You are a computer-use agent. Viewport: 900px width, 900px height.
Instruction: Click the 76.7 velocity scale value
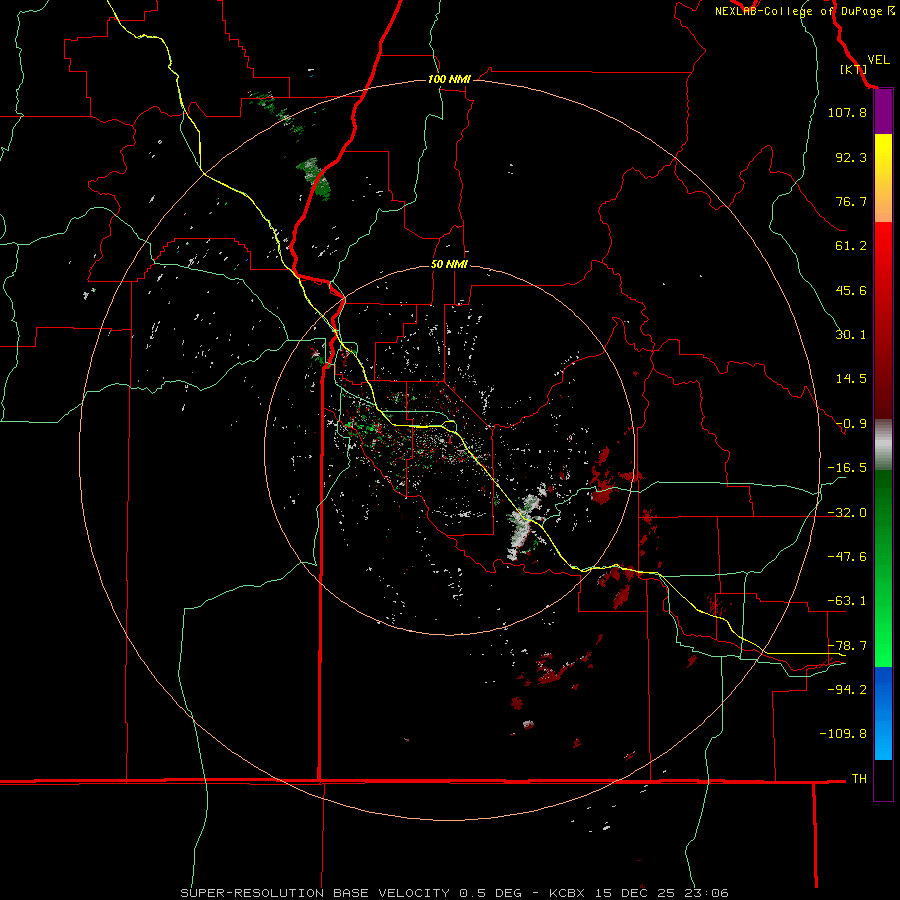click(x=851, y=201)
